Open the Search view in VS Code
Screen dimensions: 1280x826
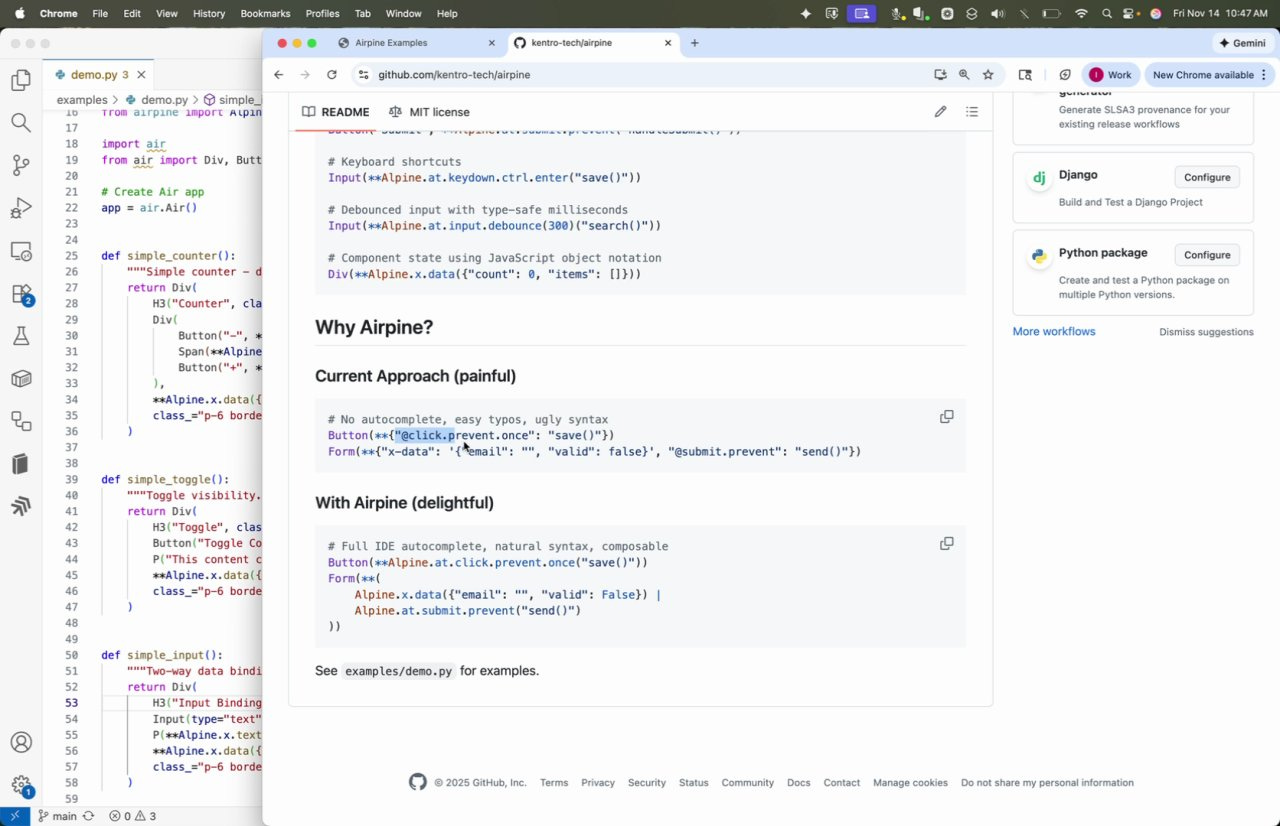[x=21, y=123]
